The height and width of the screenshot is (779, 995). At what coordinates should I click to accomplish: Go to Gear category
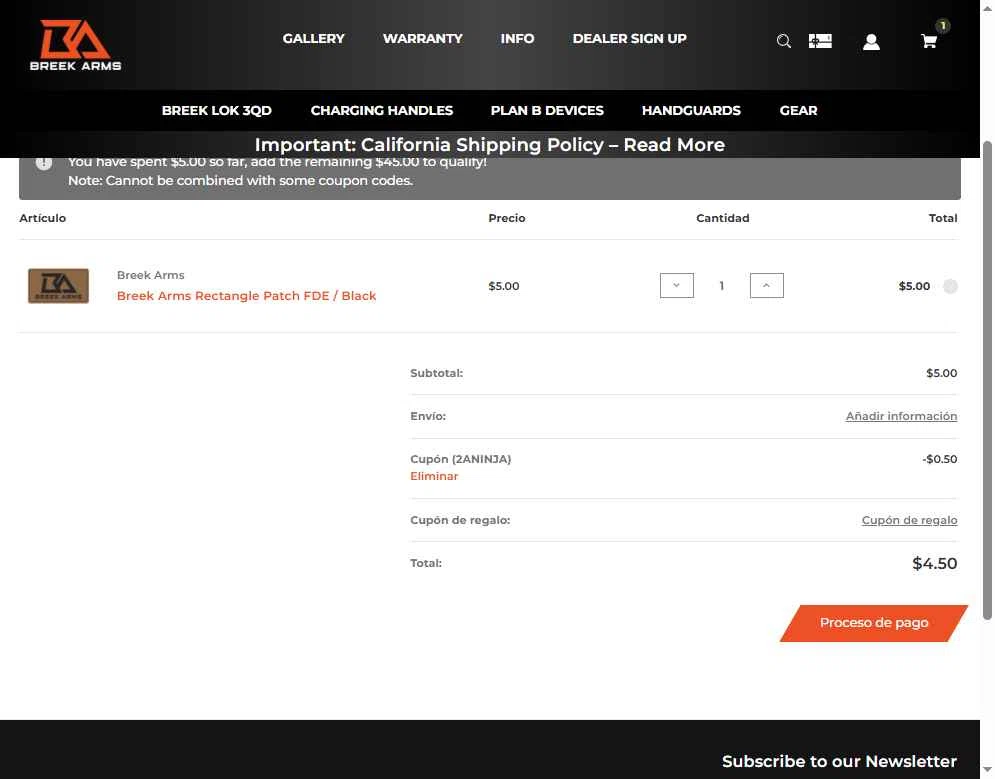point(798,110)
